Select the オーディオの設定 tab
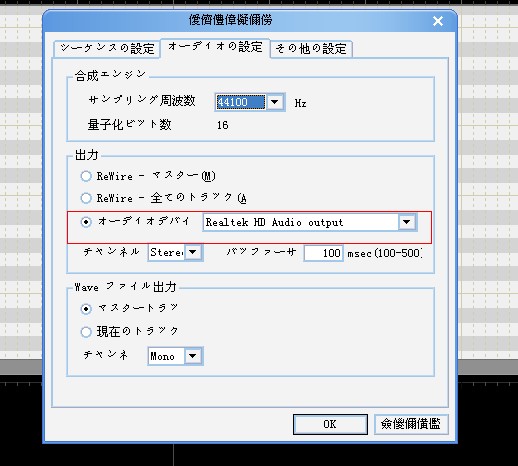 [215, 47]
